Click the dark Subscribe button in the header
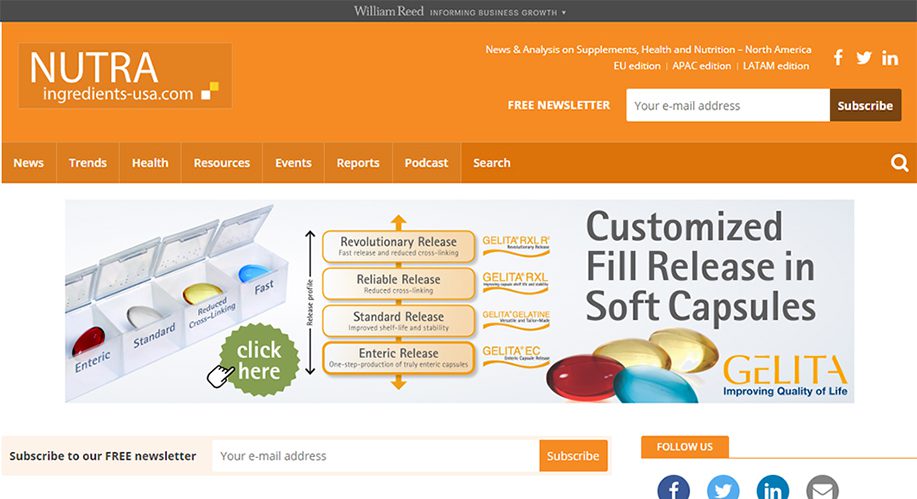This screenshot has height=499, width=917. [865, 105]
